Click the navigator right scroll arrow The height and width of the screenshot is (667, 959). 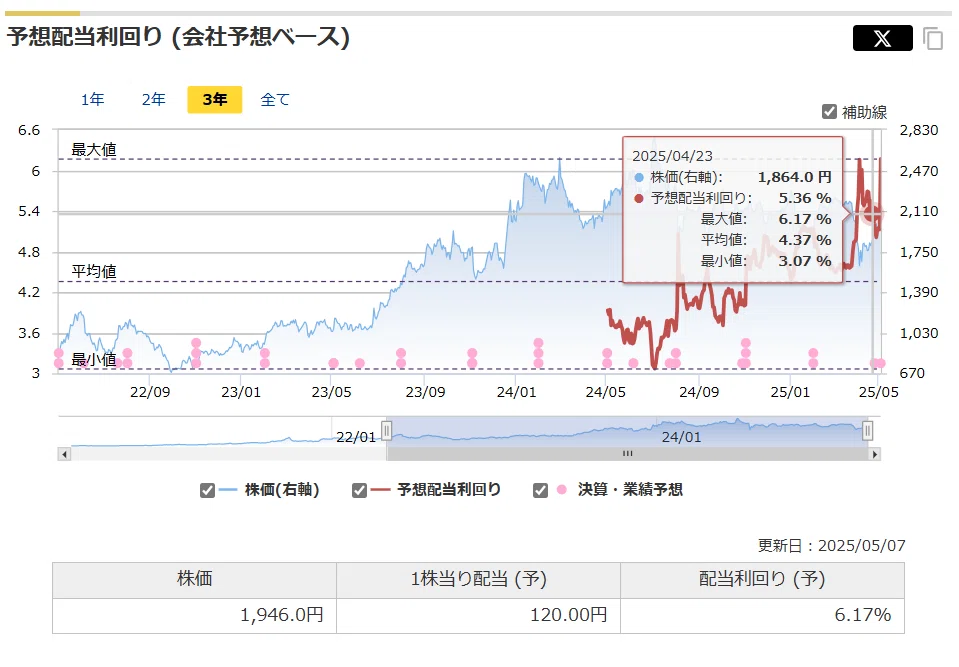click(x=875, y=454)
